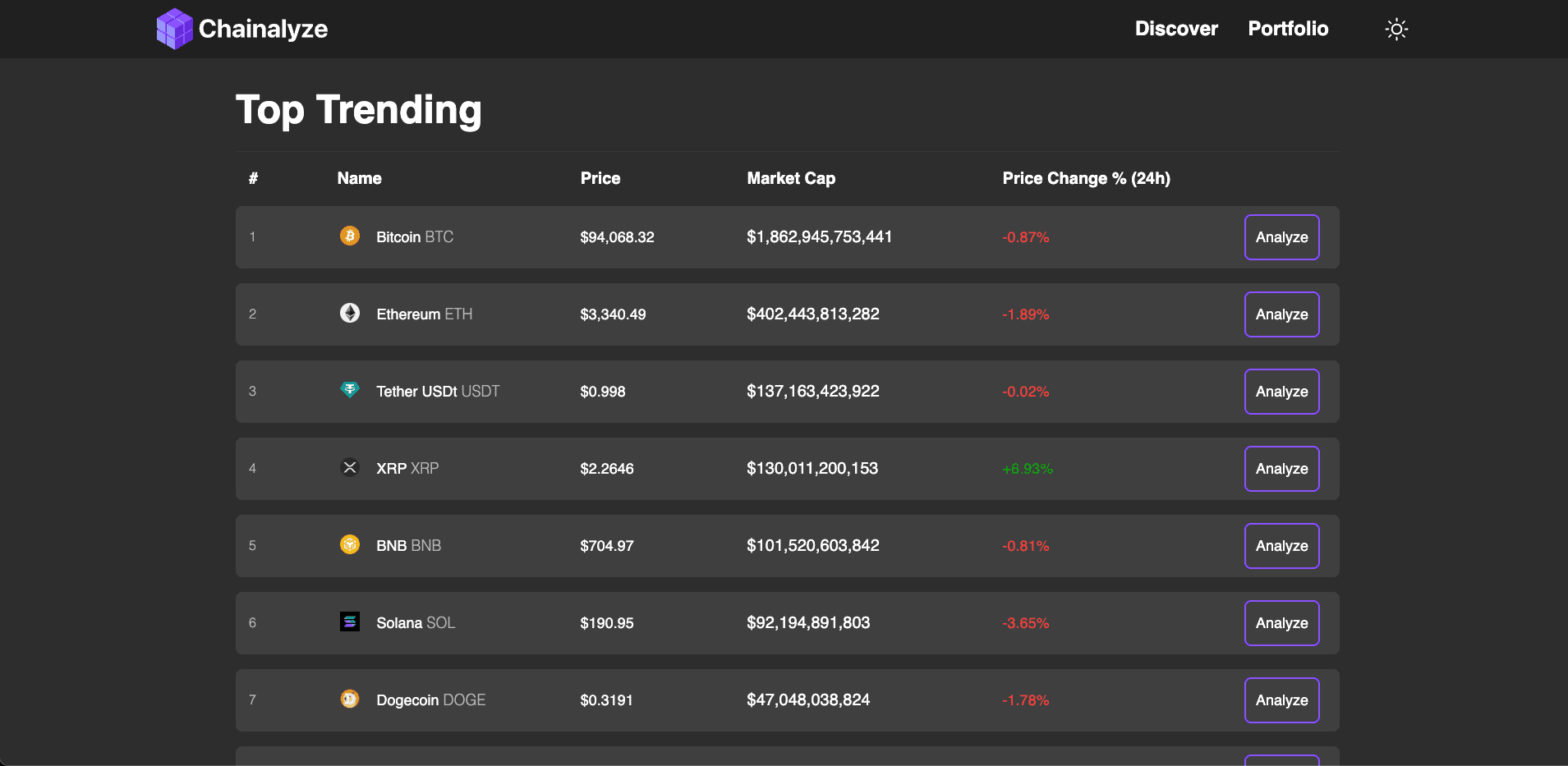This screenshot has height=766, width=1568.
Task: Click market cap $92,194,891,803
Action: click(808, 623)
